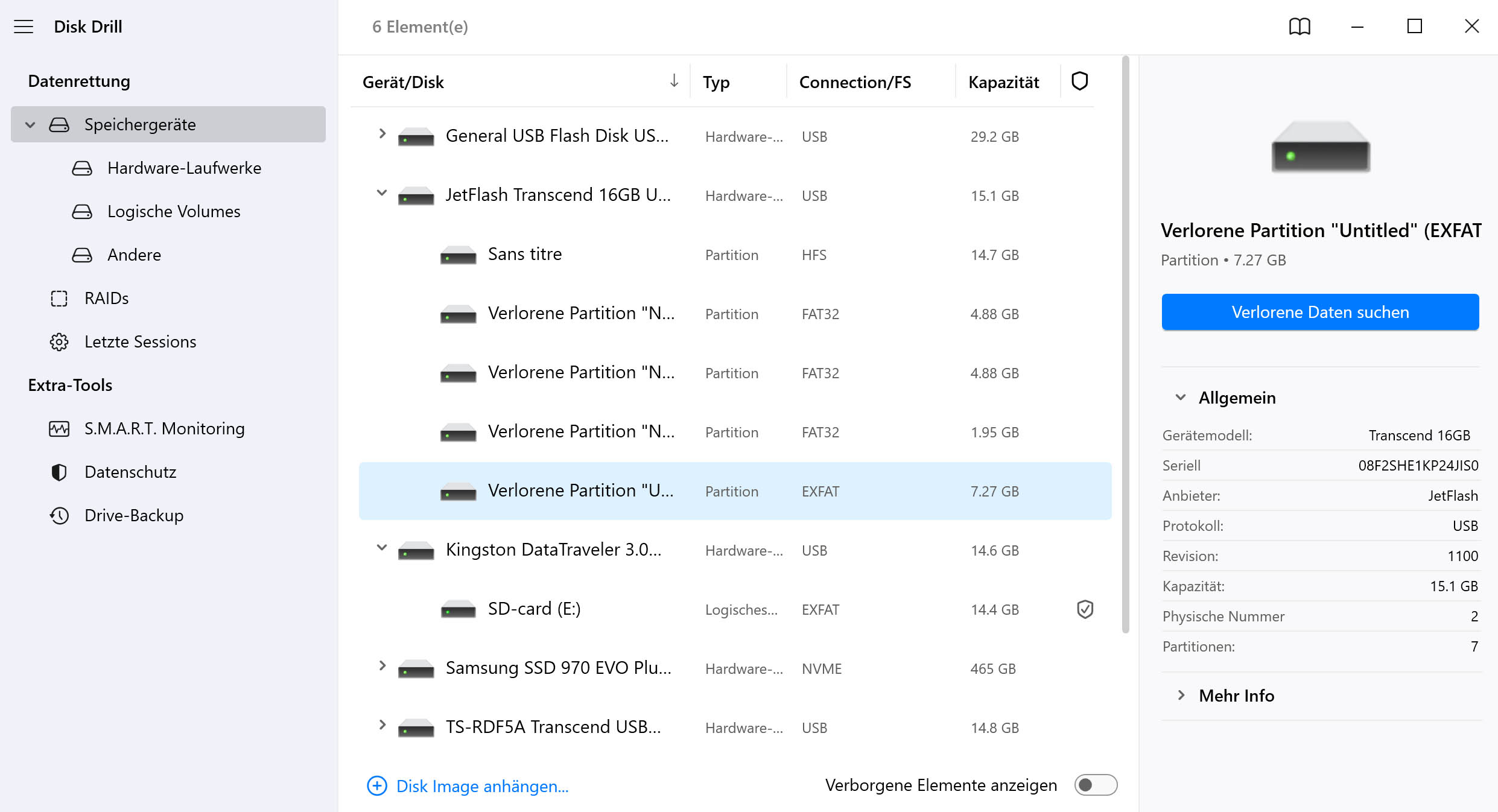Select Verlorene Partition 1.95 GB FAT32 row

735,433
